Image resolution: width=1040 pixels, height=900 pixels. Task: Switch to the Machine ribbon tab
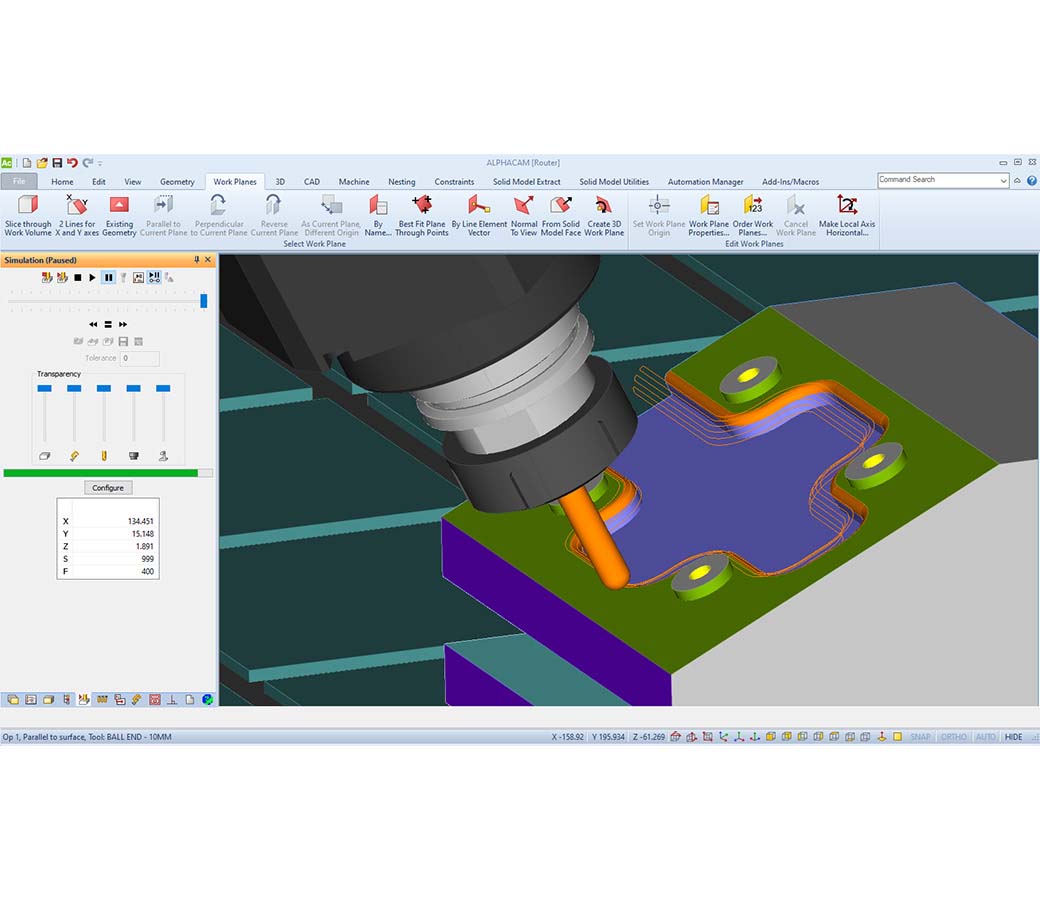pos(354,182)
